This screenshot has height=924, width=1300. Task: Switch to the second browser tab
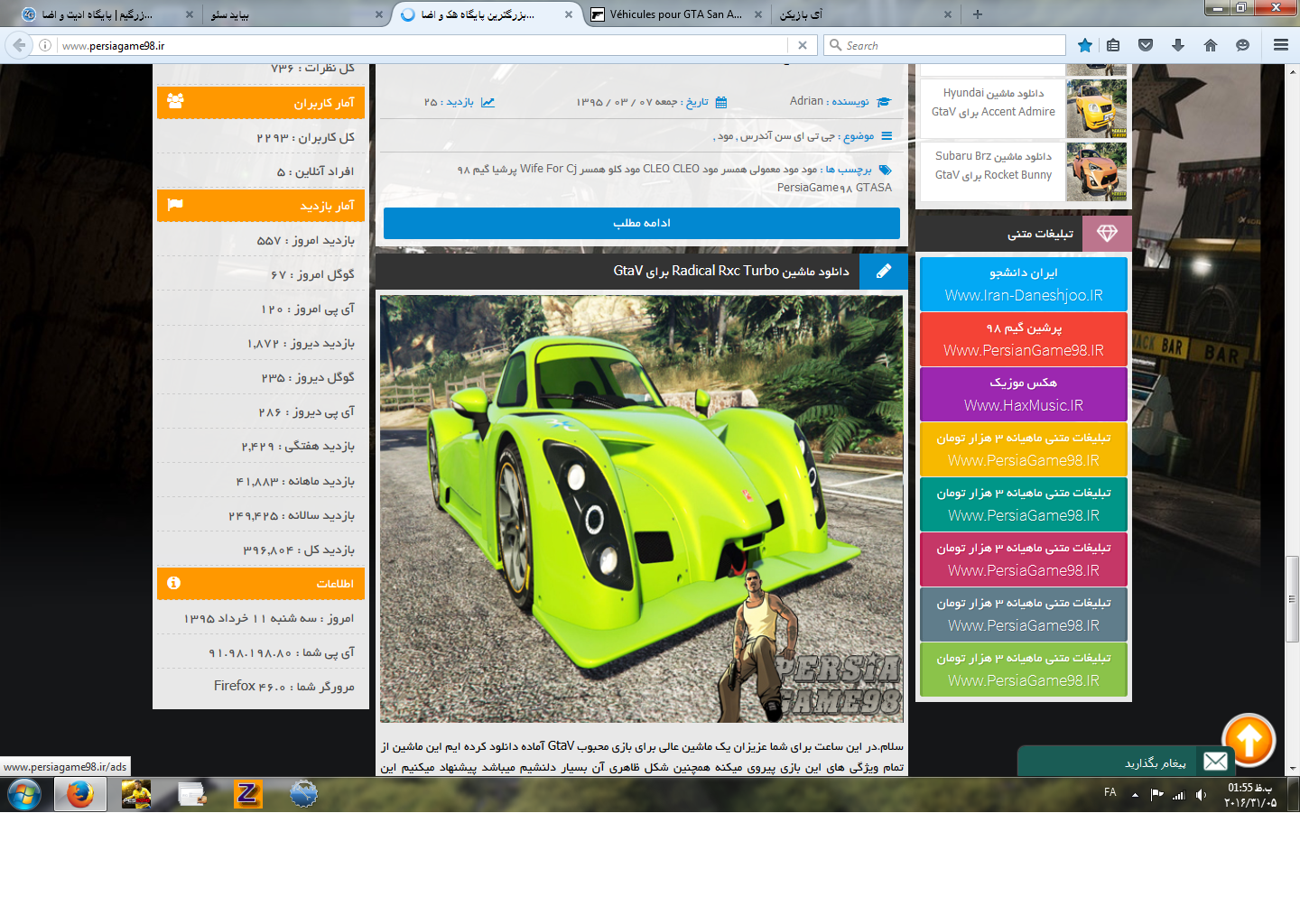pos(296,14)
